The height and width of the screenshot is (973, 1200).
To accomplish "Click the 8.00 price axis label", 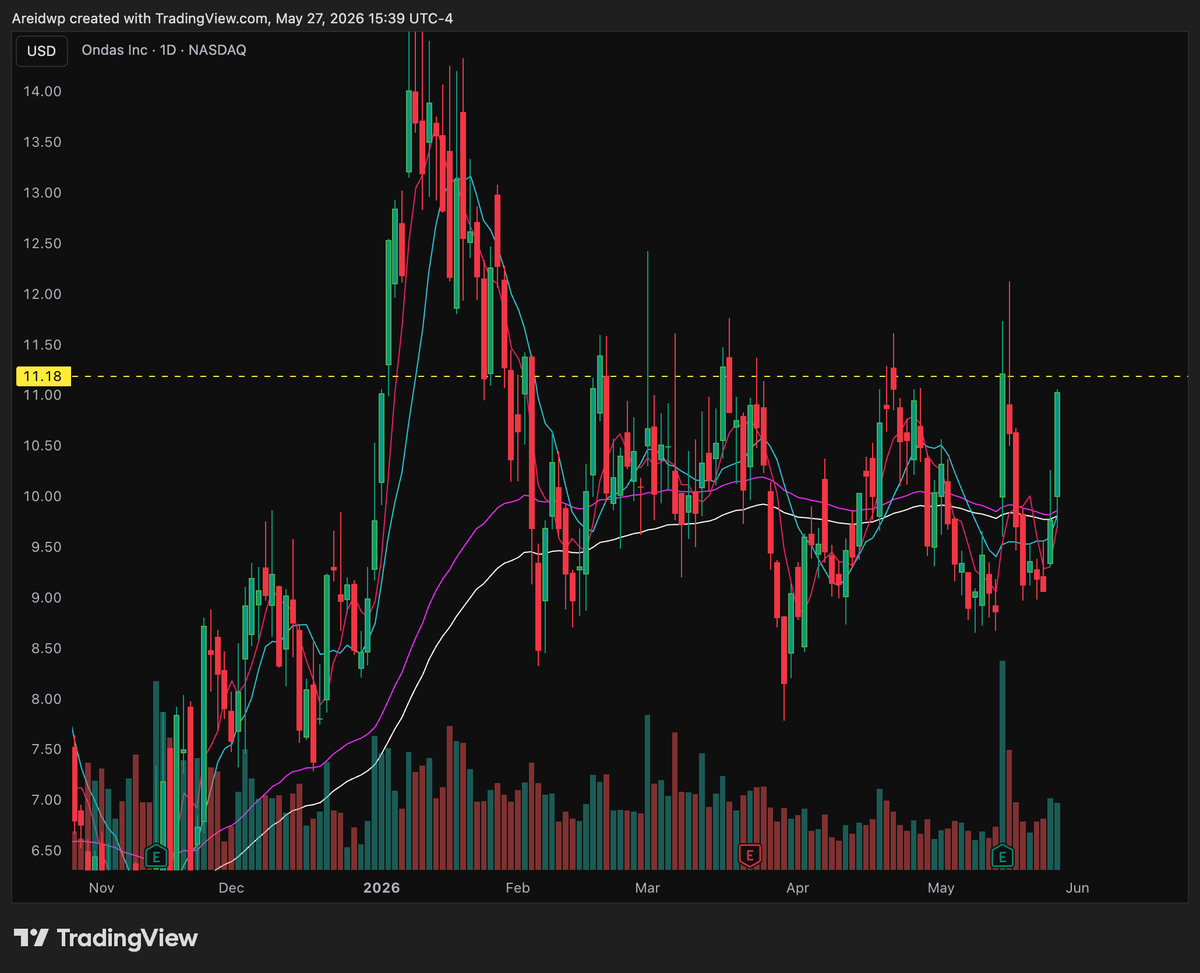I will [x=44, y=699].
